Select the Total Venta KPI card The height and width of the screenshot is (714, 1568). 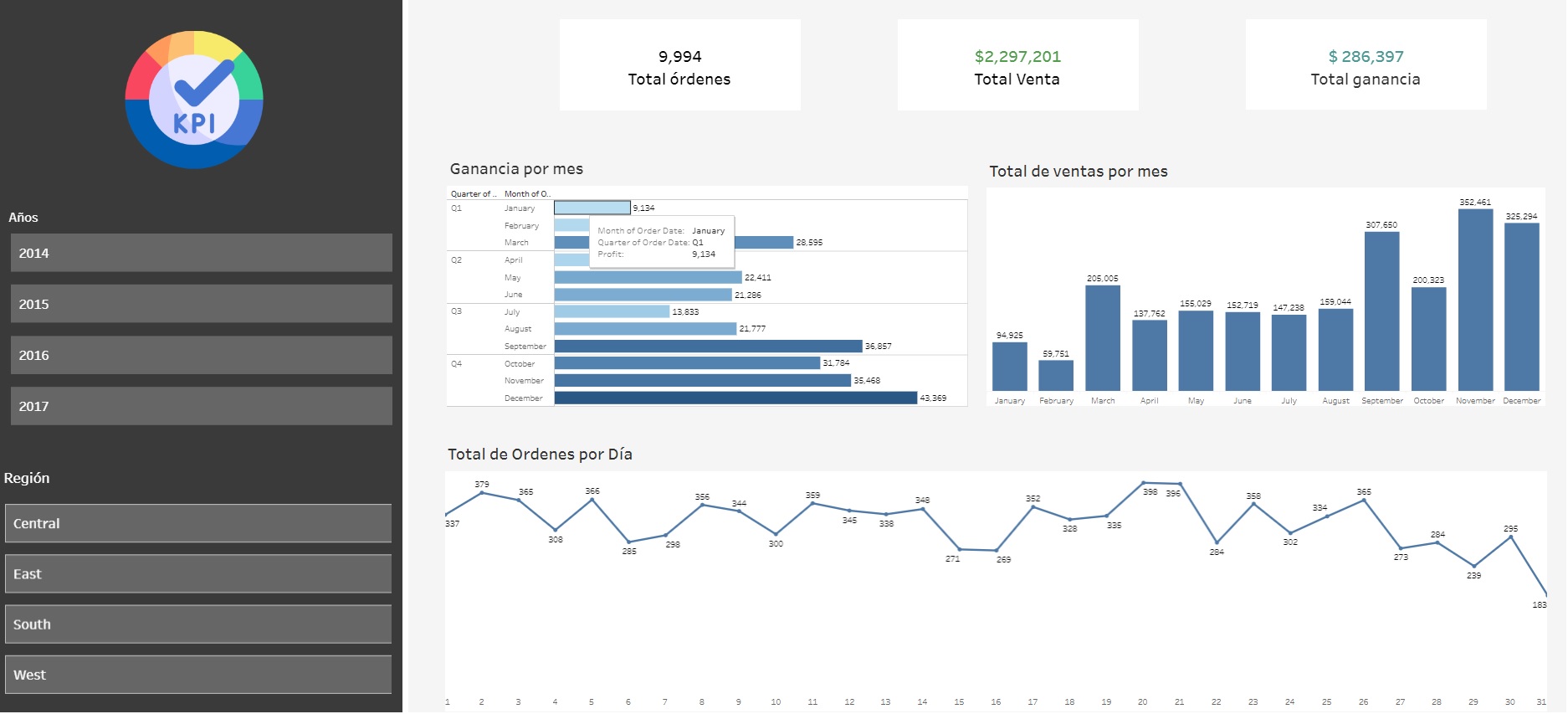click(x=1017, y=66)
